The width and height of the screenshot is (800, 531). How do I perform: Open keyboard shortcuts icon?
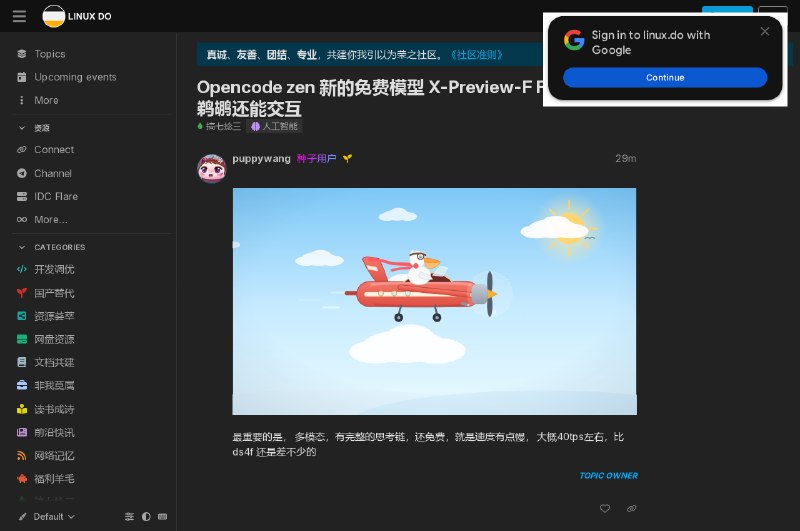point(163,517)
